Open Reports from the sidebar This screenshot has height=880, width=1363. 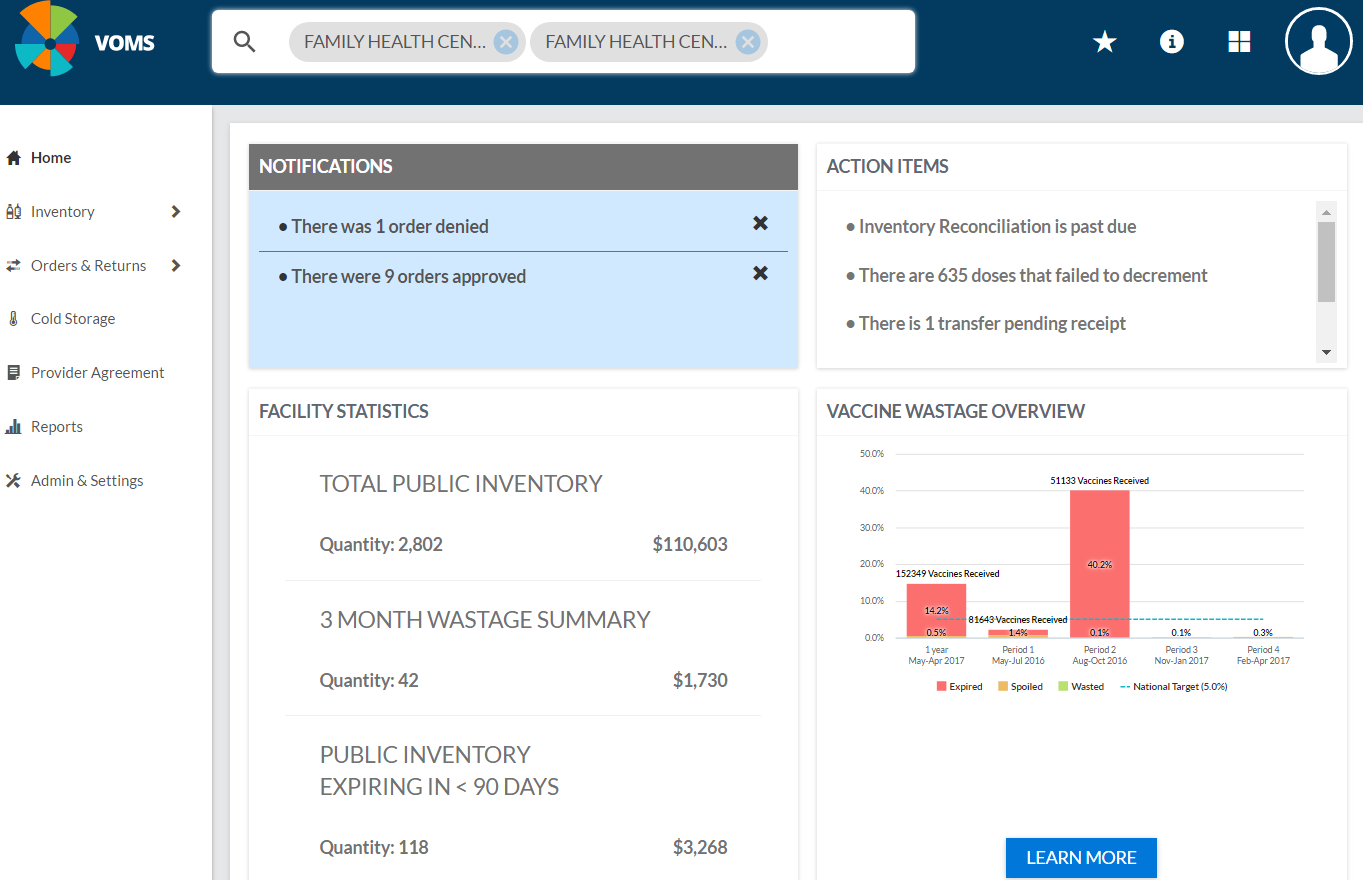56,427
